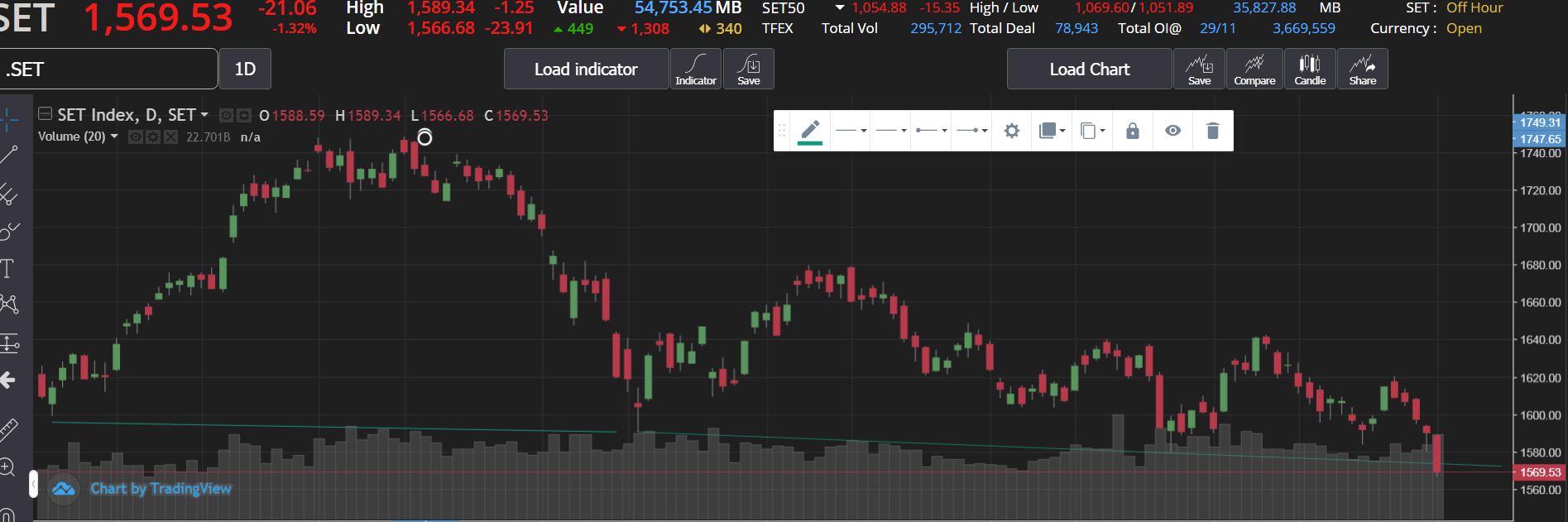
Task: Select the zoom in tool
Action: (x=7, y=467)
